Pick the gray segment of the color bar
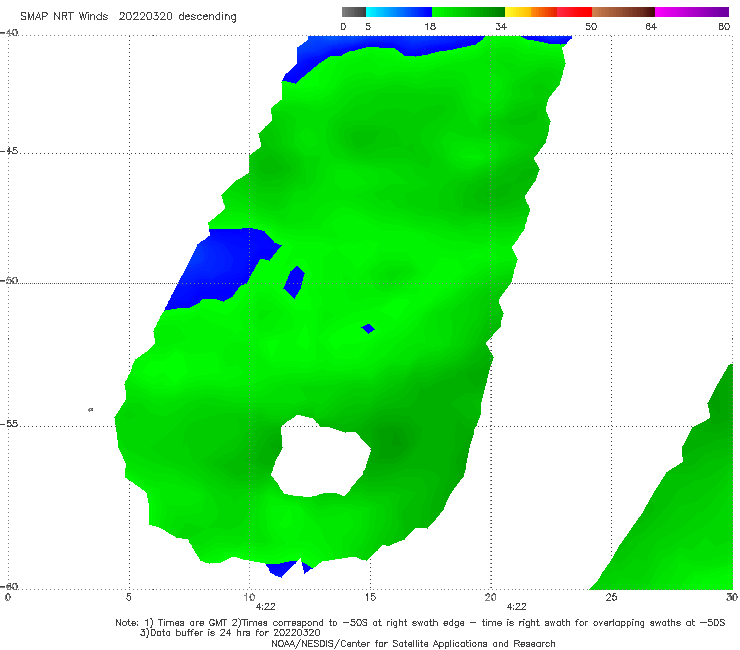Image resolution: width=740 pixels, height=650 pixels. click(x=353, y=12)
